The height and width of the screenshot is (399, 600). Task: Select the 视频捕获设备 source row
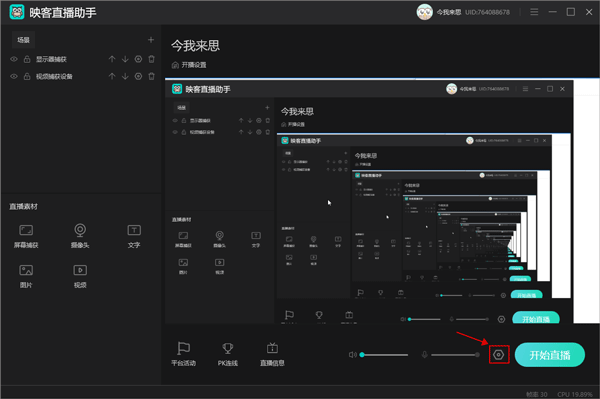click(82, 77)
